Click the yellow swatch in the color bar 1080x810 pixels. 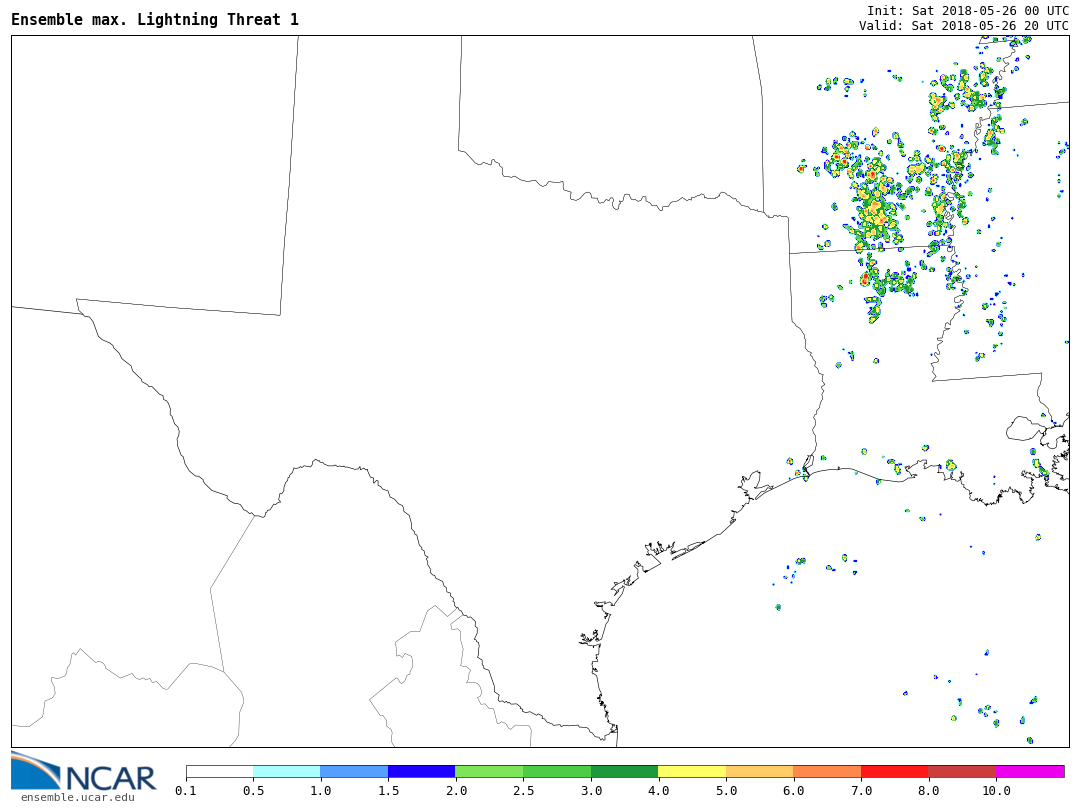[x=692, y=771]
